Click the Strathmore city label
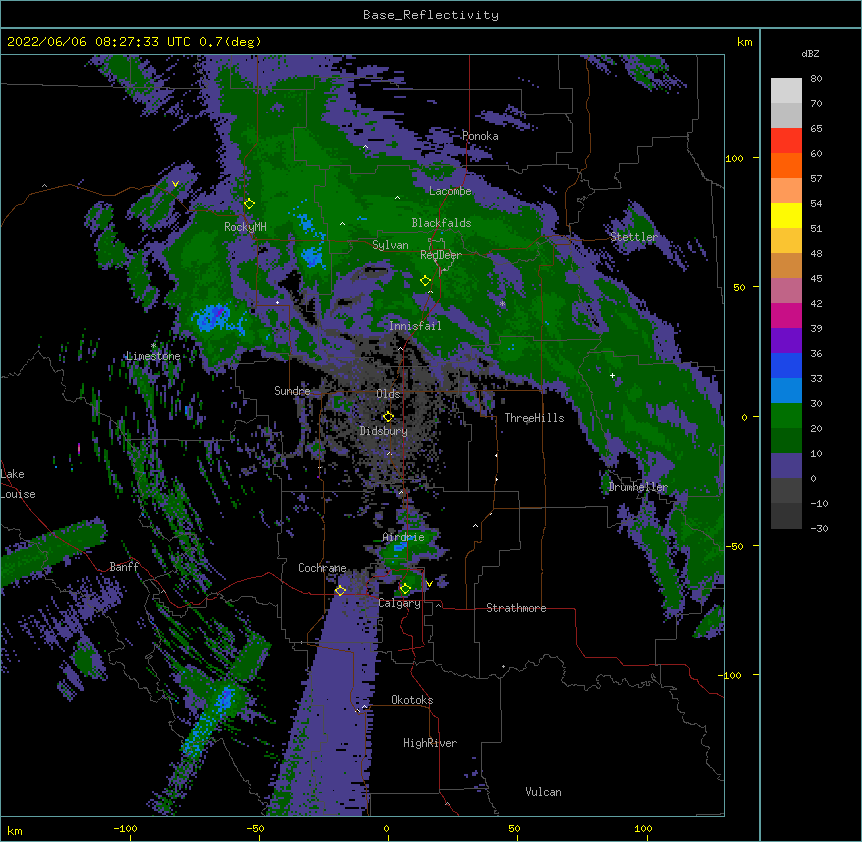 click(x=516, y=608)
